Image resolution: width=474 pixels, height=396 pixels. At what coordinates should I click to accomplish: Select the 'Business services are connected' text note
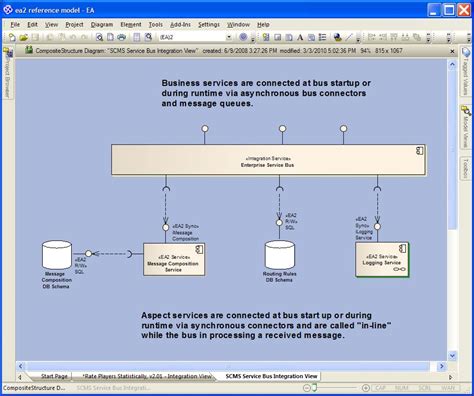[266, 93]
